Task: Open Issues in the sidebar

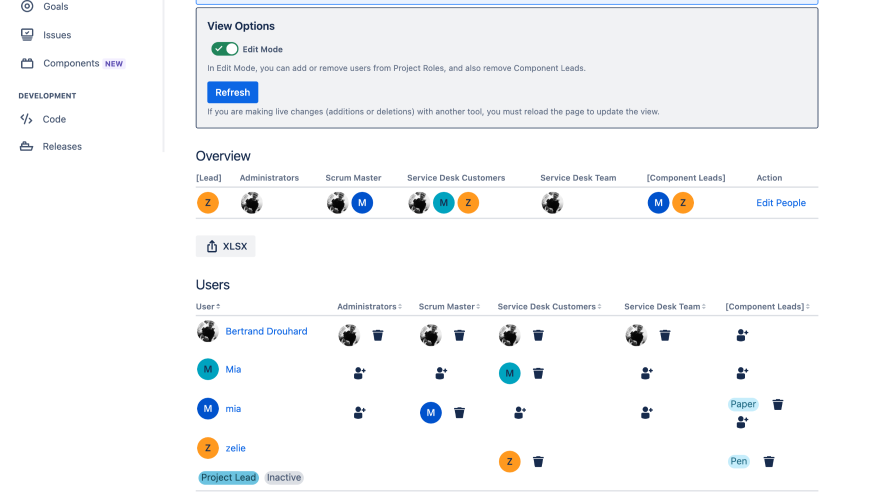Action: click(x=56, y=35)
